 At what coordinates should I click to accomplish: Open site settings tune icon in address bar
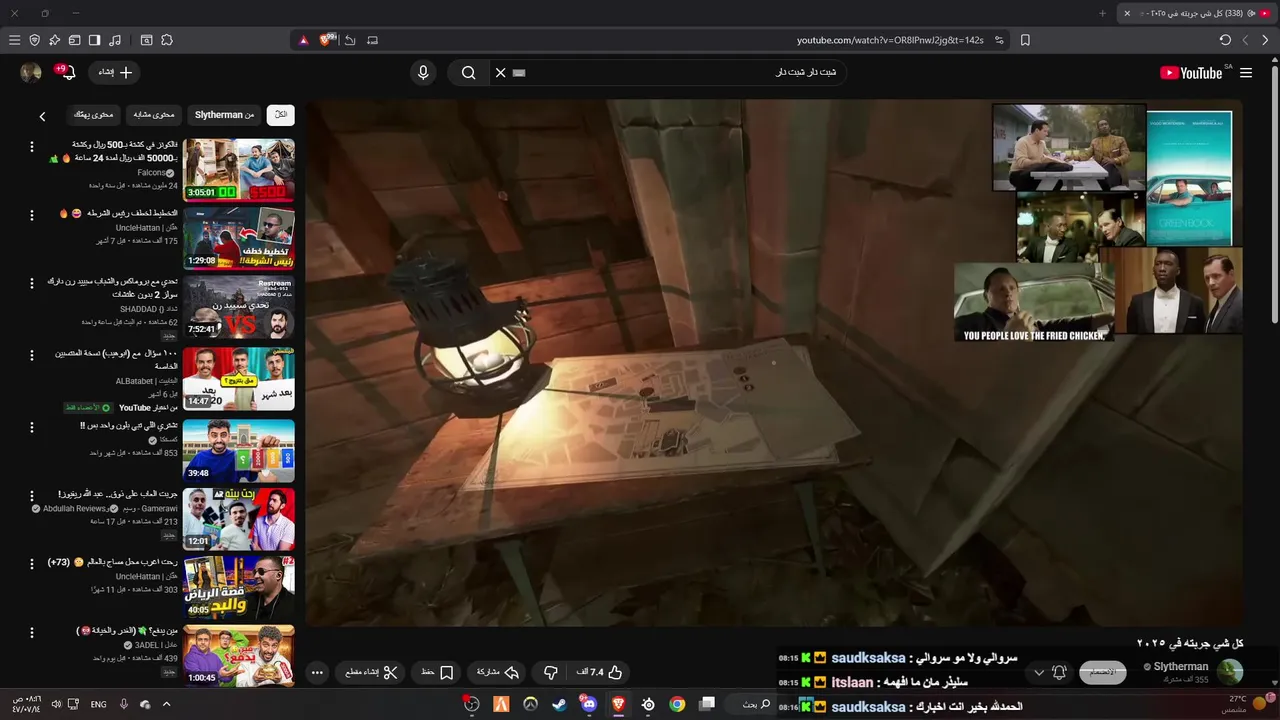point(1000,40)
